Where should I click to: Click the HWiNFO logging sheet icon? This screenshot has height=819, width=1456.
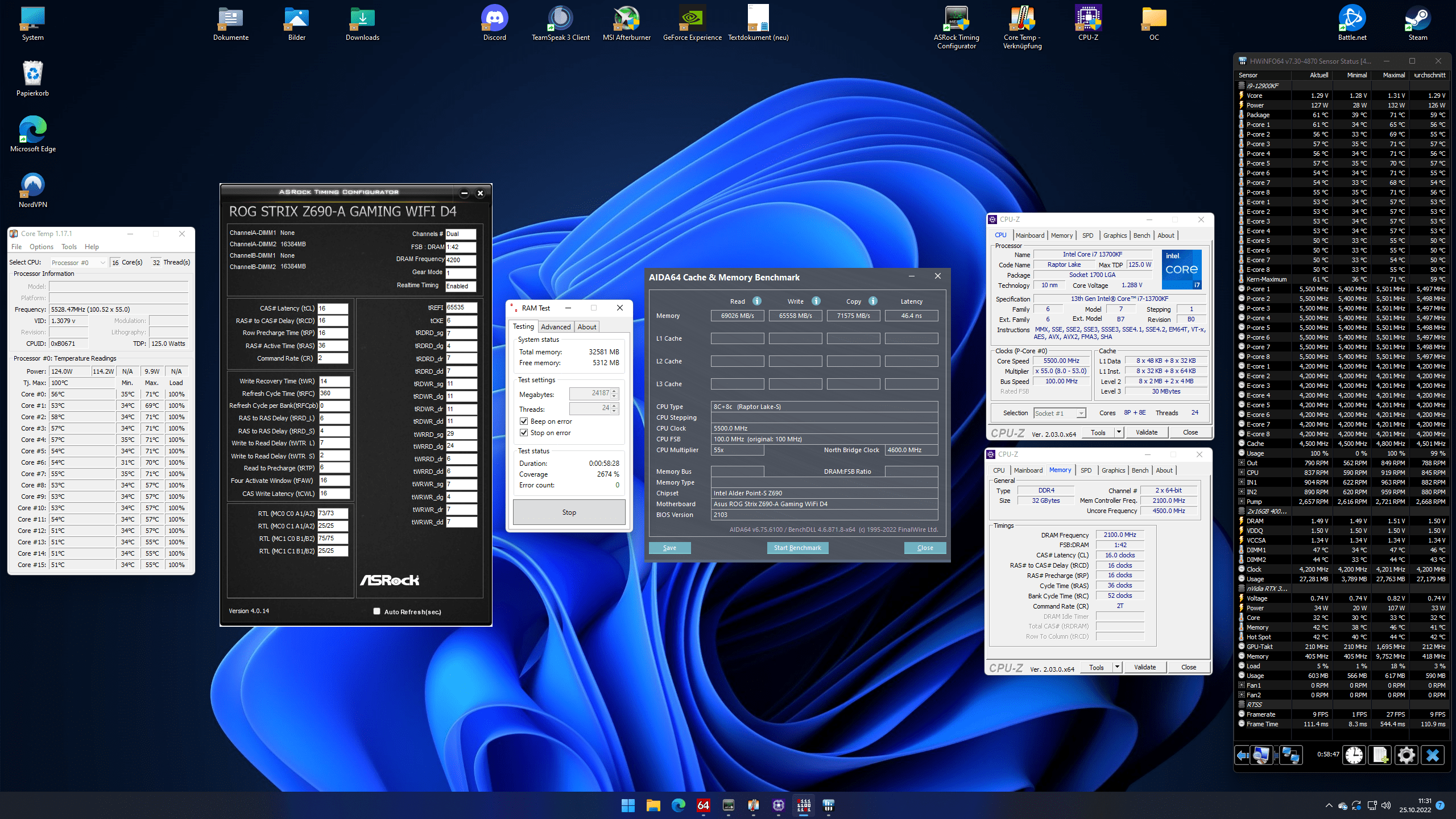1380,755
